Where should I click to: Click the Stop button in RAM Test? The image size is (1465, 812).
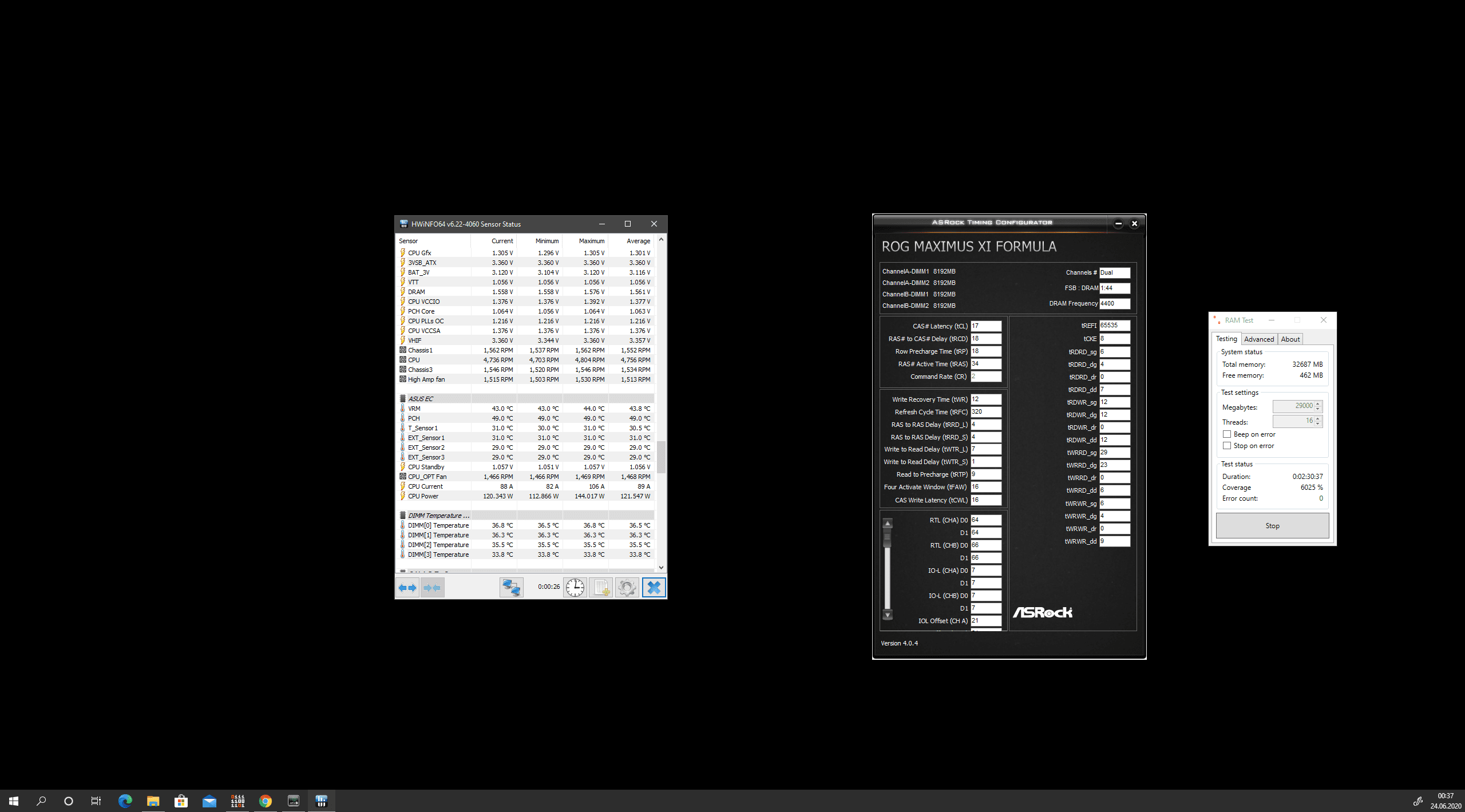(1272, 526)
